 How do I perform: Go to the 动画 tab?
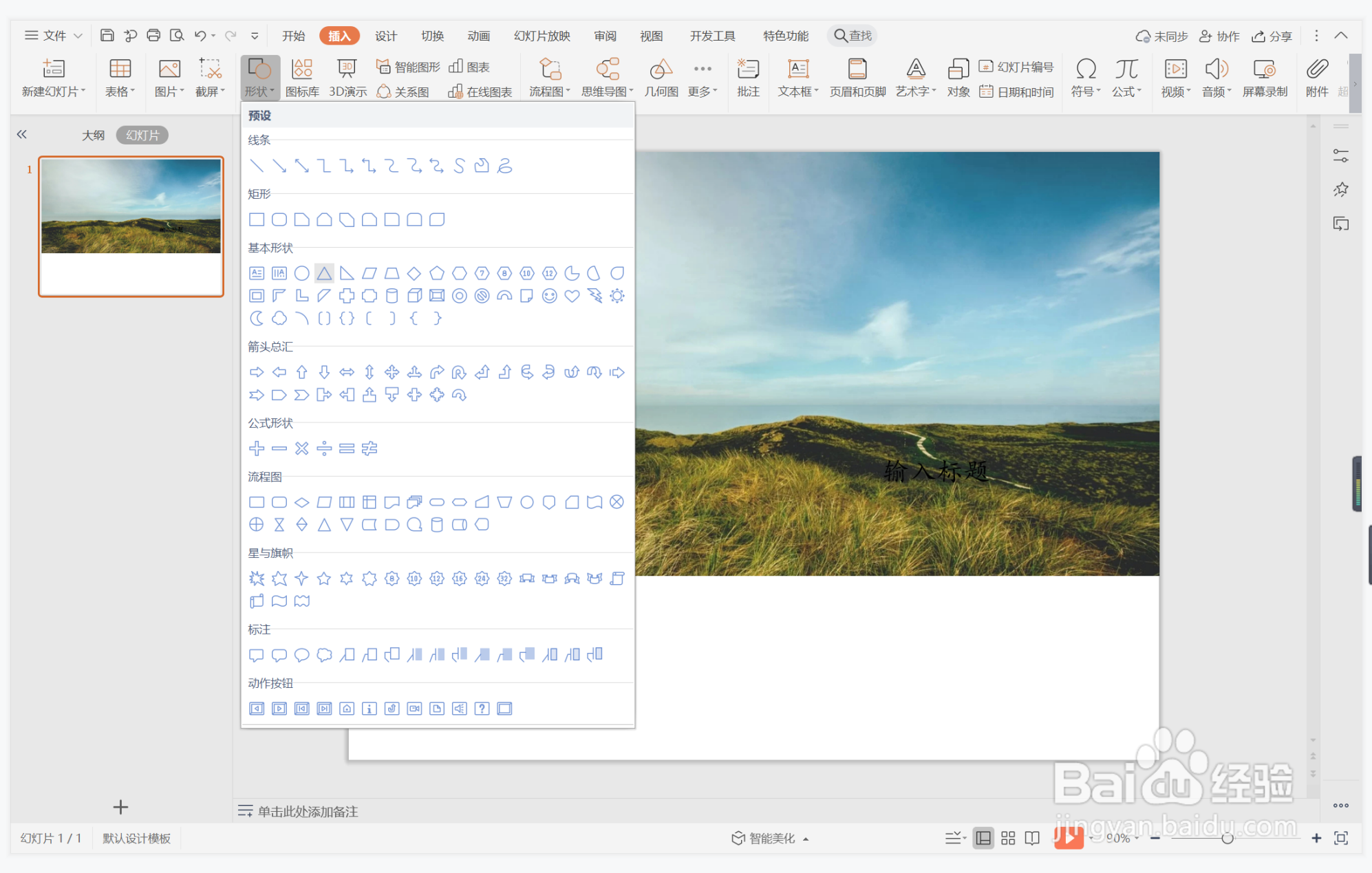pos(478,36)
